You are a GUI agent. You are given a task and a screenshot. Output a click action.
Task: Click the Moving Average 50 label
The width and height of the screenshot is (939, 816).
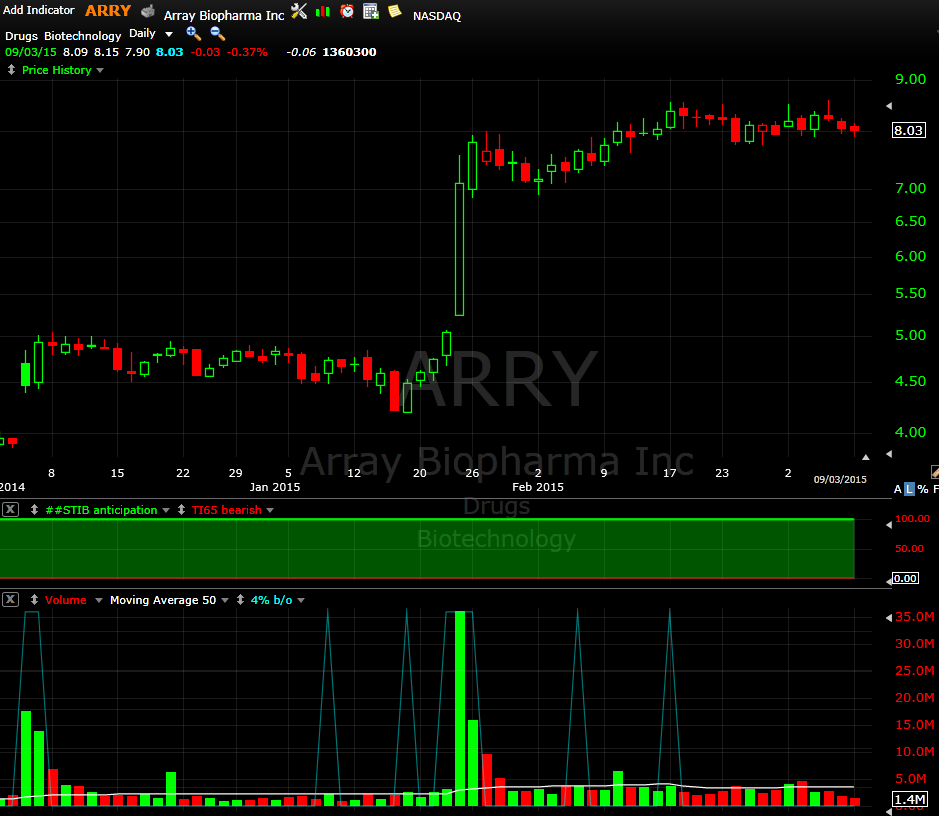(163, 600)
